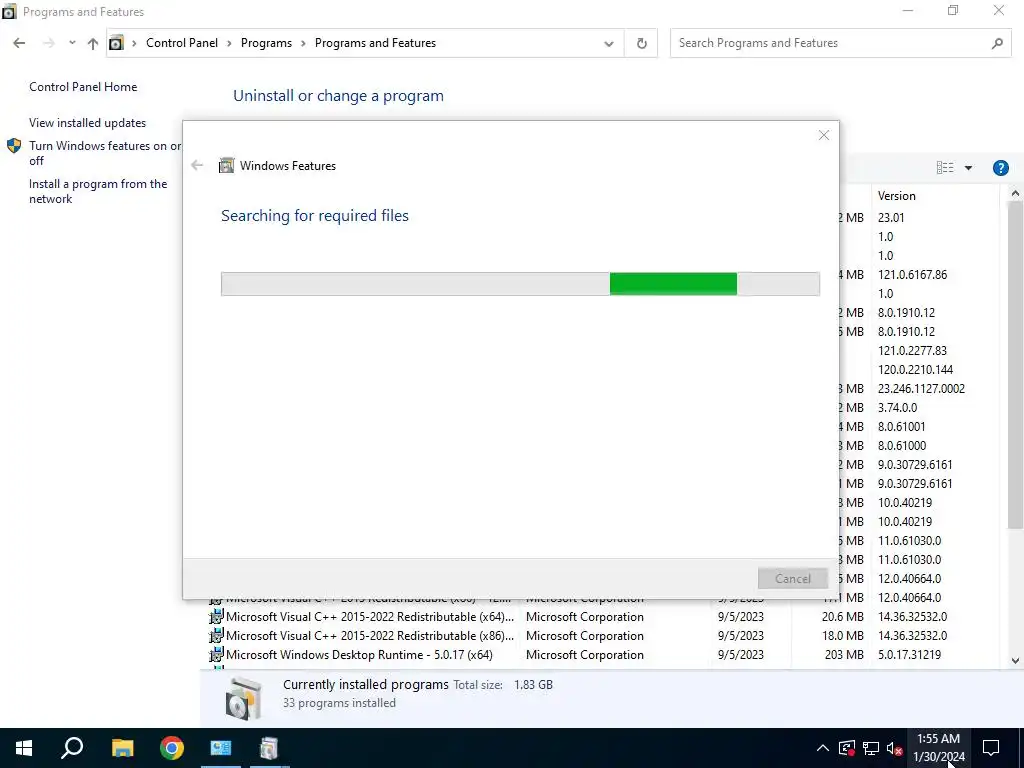This screenshot has height=768, width=1024.
Task: Click the security alert tray icon
Action: 847,748
